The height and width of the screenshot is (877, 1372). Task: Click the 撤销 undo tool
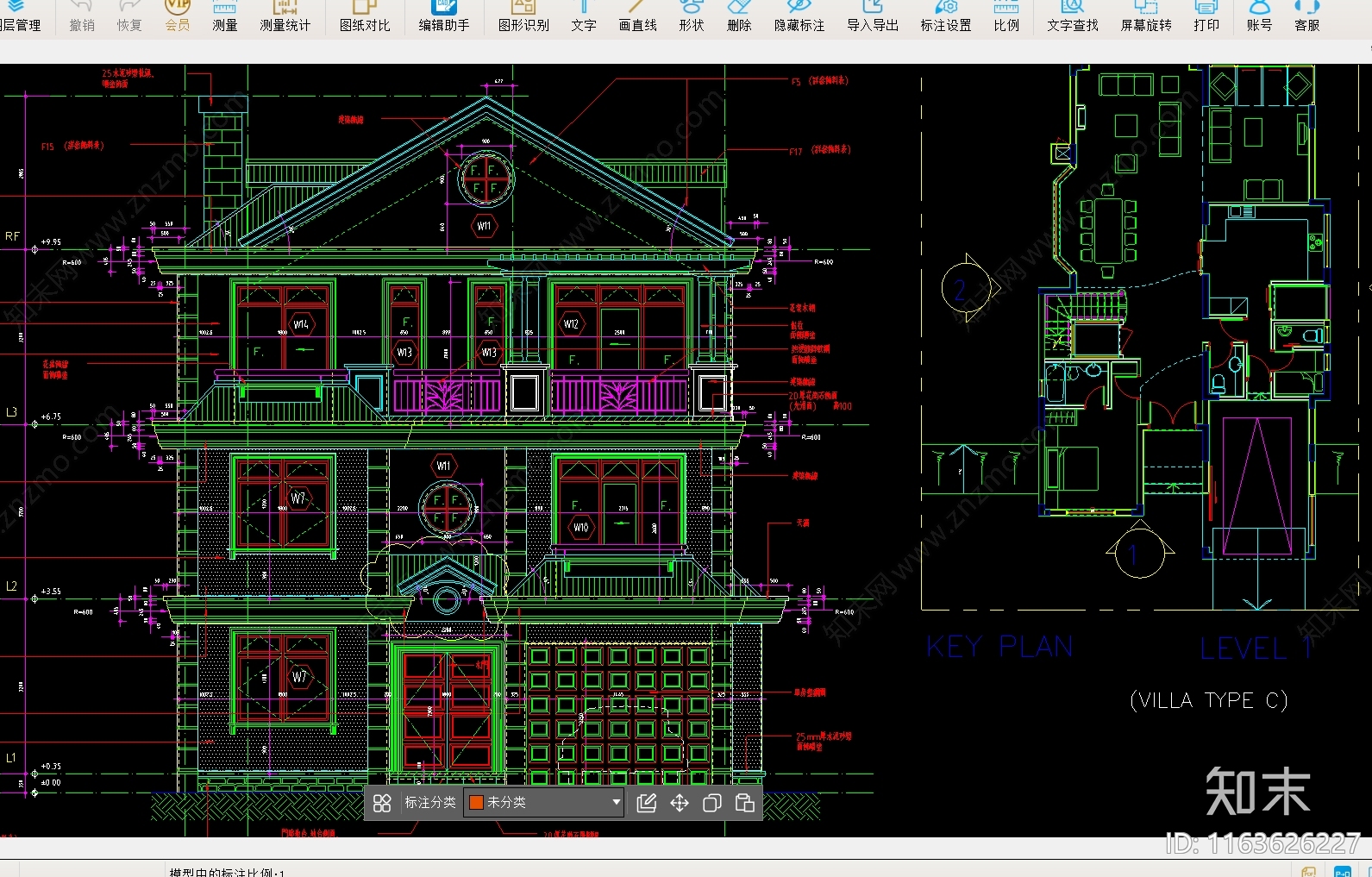click(82, 17)
